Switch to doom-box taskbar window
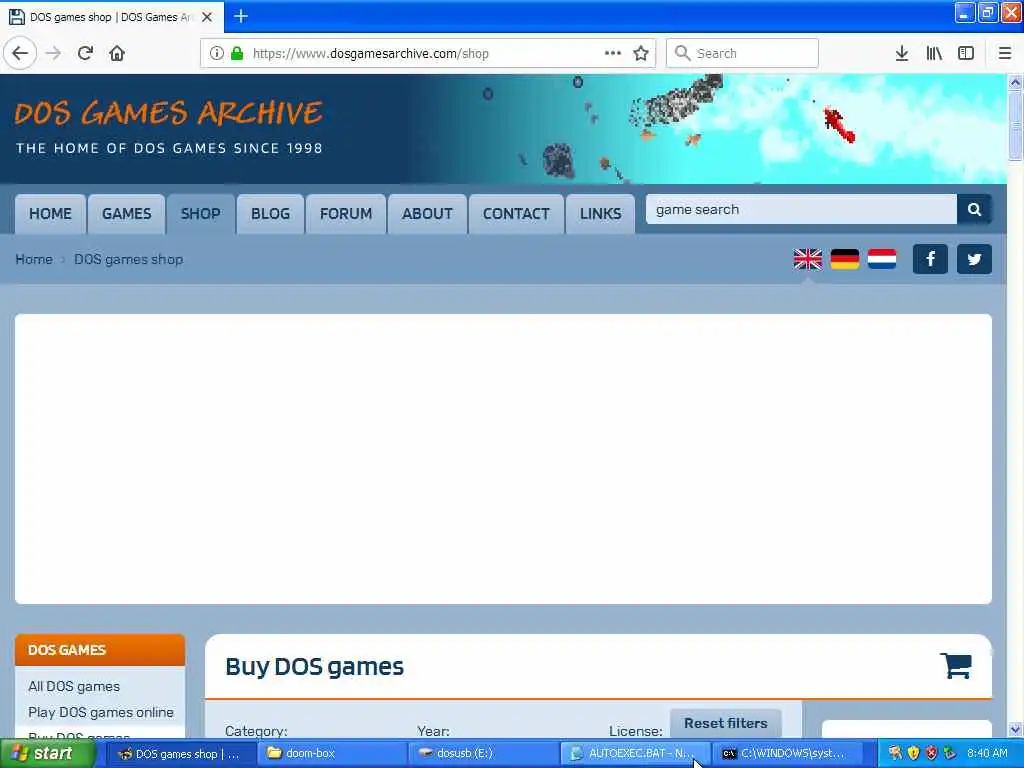 (331, 754)
